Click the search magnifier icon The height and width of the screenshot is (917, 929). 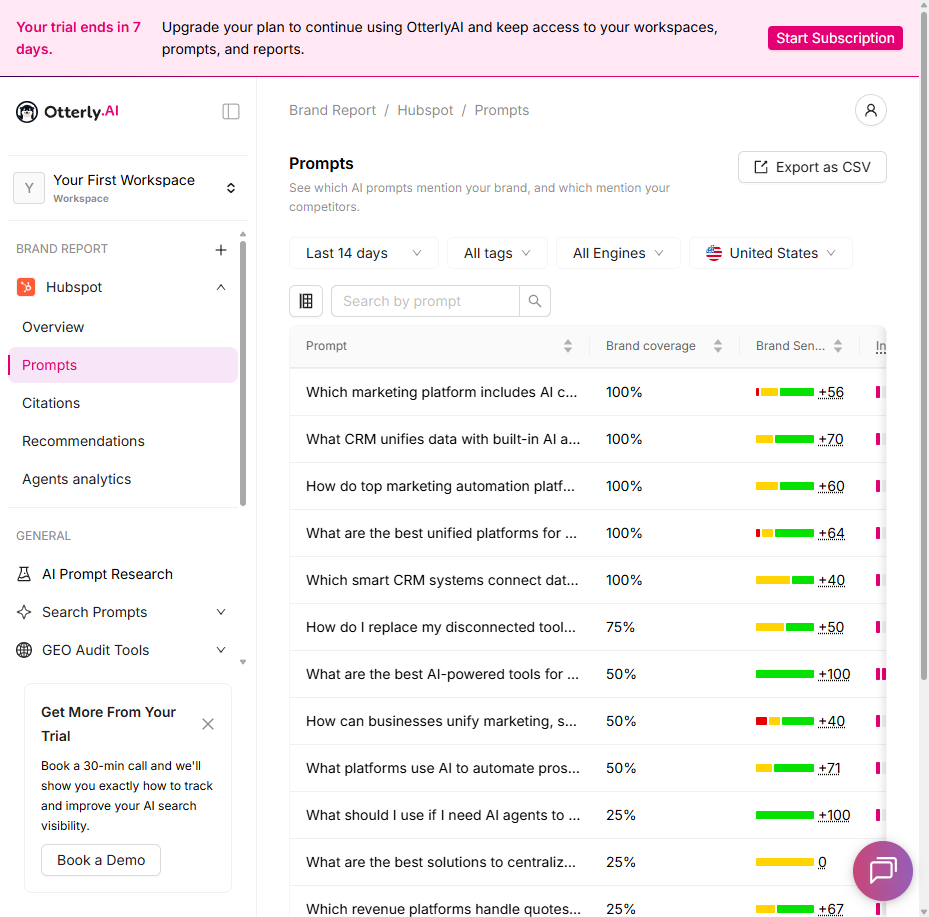[534, 301]
